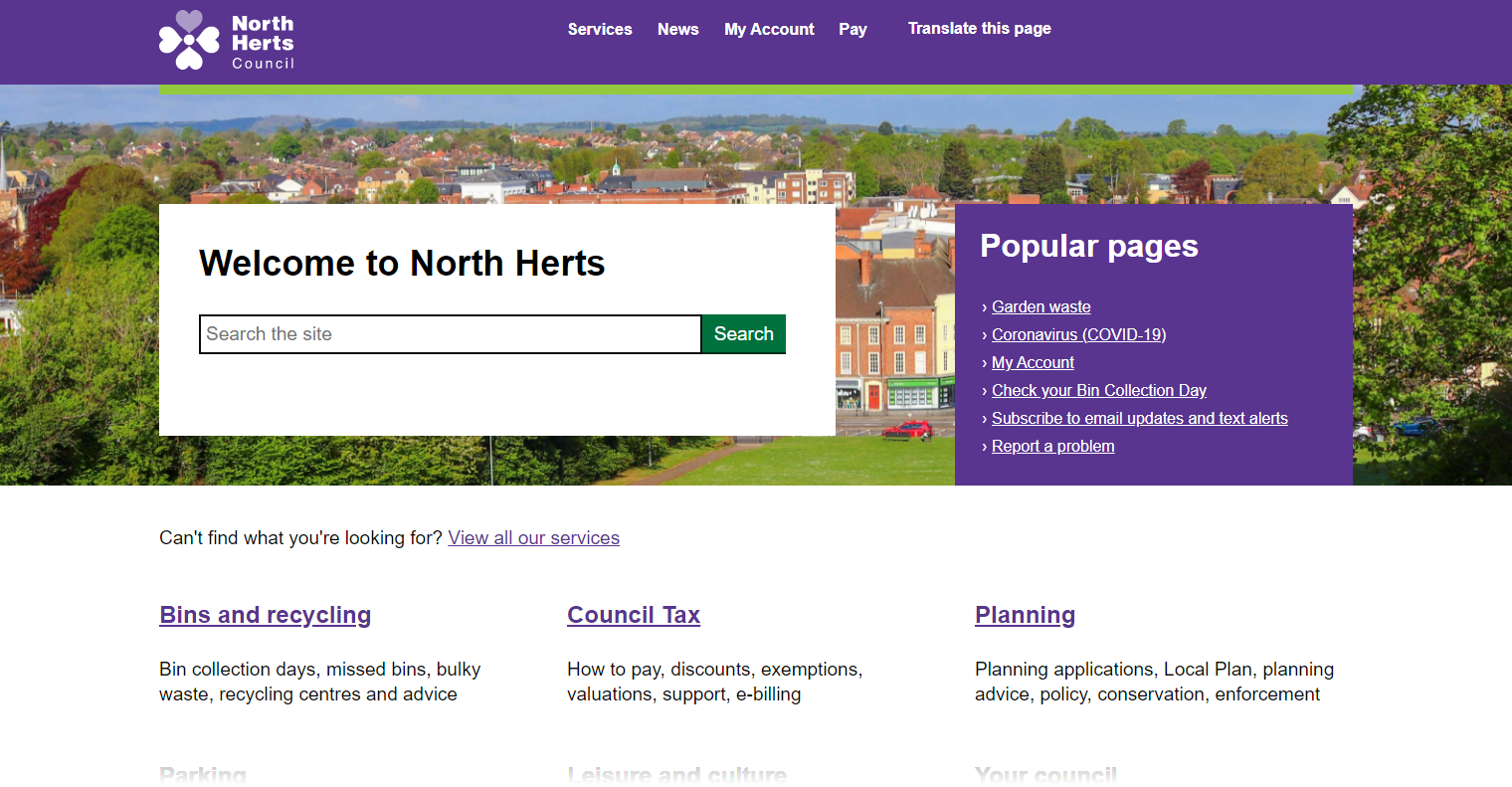
Task: Open the Services menu item
Action: coord(600,30)
